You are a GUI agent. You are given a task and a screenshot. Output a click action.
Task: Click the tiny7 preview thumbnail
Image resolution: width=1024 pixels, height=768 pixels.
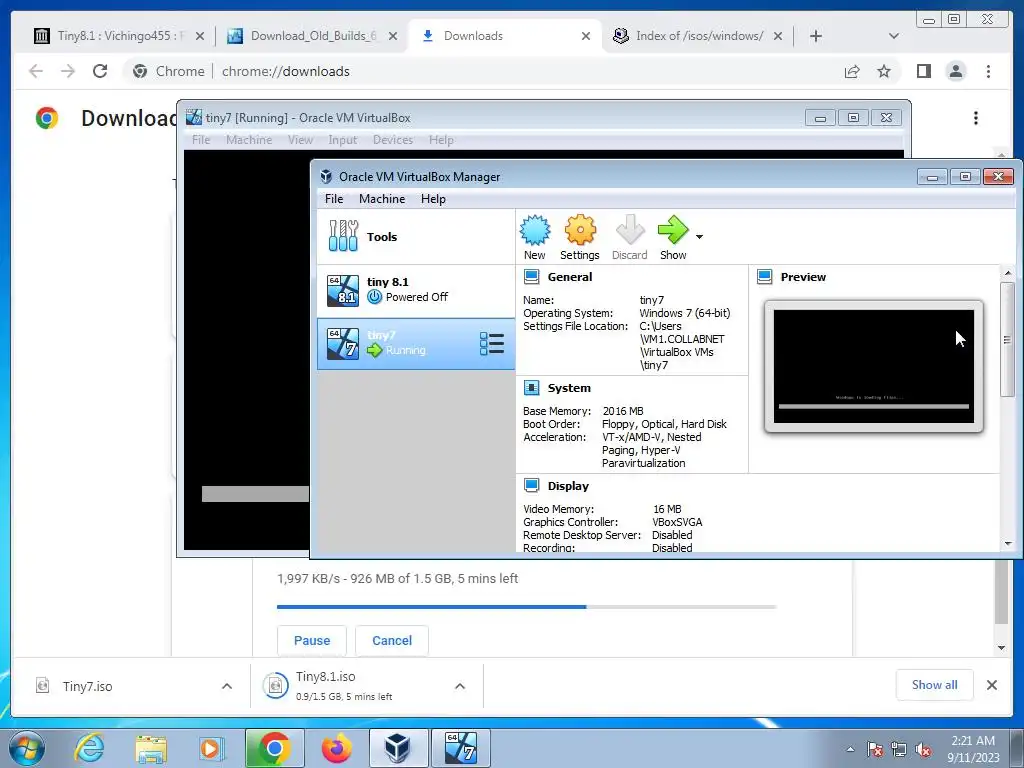point(874,366)
